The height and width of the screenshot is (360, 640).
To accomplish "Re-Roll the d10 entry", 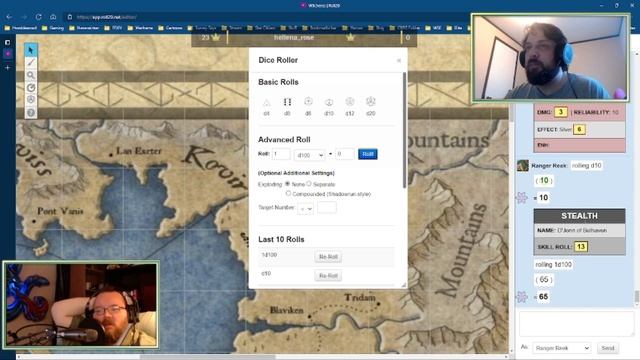I will coord(328,276).
